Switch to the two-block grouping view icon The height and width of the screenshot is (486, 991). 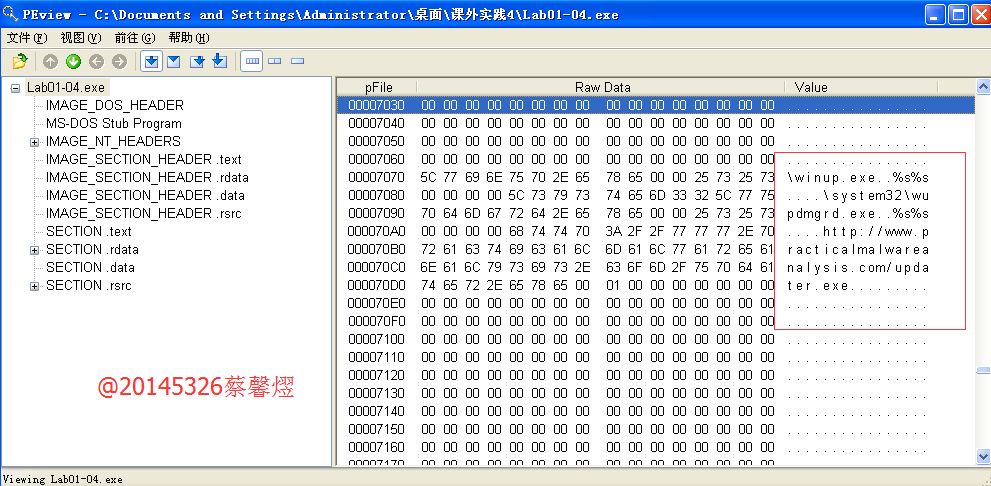[x=275, y=62]
